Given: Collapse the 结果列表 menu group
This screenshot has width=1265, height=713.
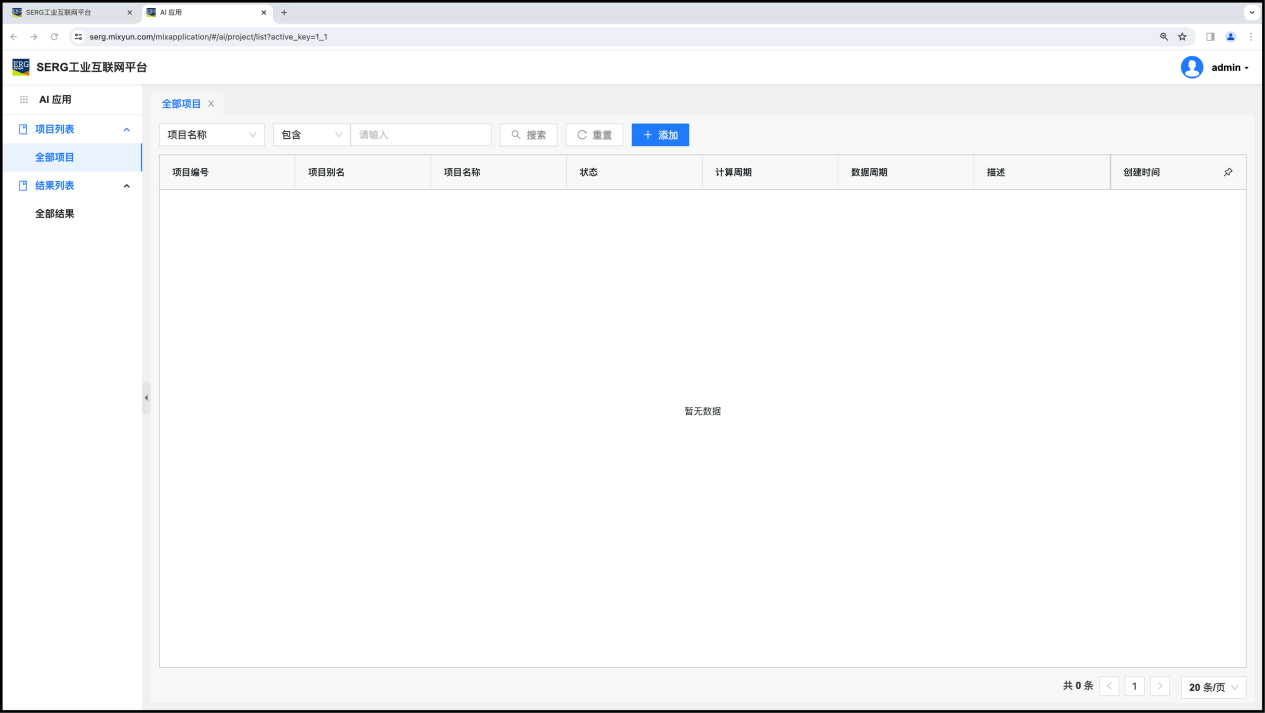Looking at the screenshot, I should pos(126,186).
